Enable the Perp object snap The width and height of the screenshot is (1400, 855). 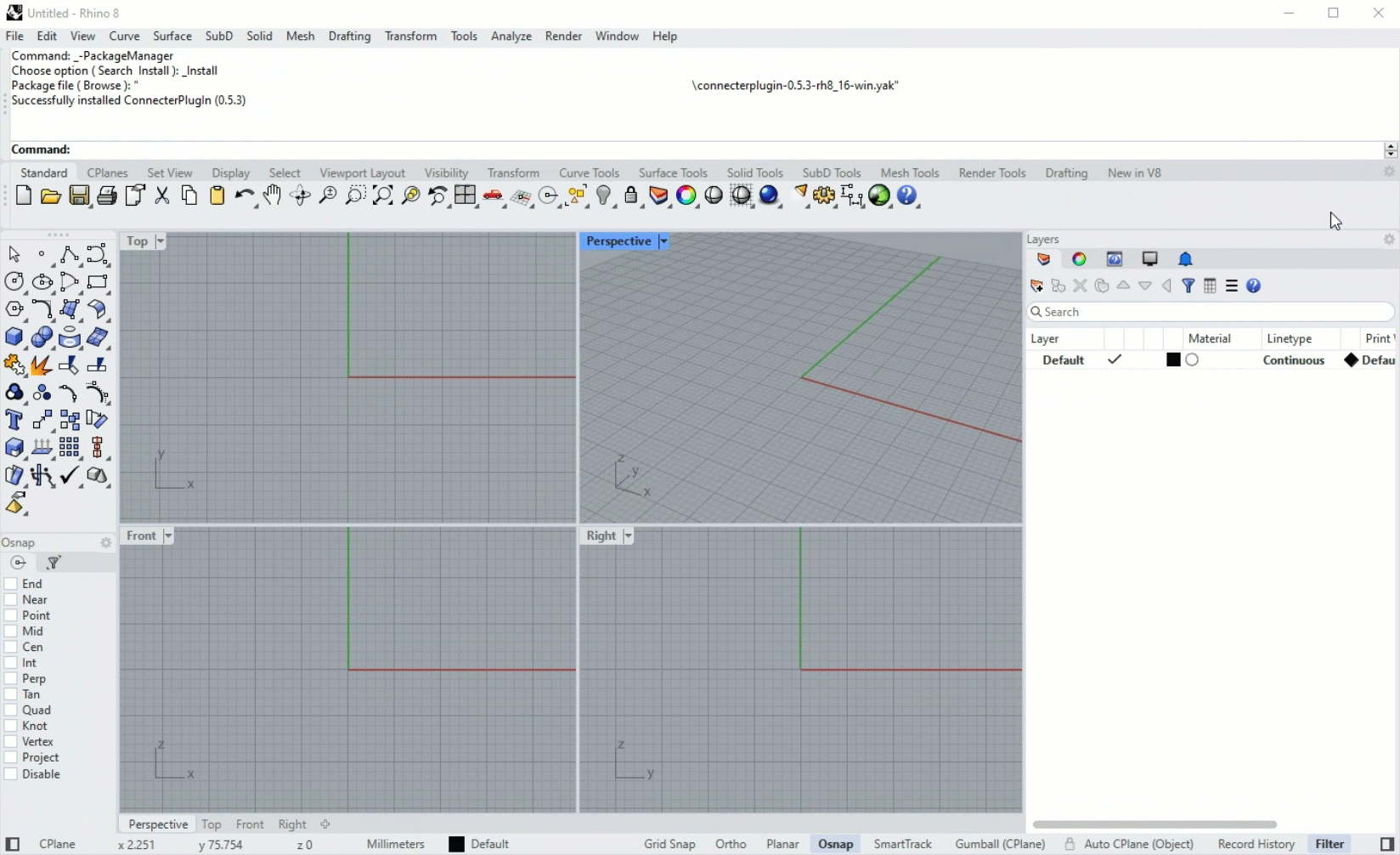(x=11, y=679)
